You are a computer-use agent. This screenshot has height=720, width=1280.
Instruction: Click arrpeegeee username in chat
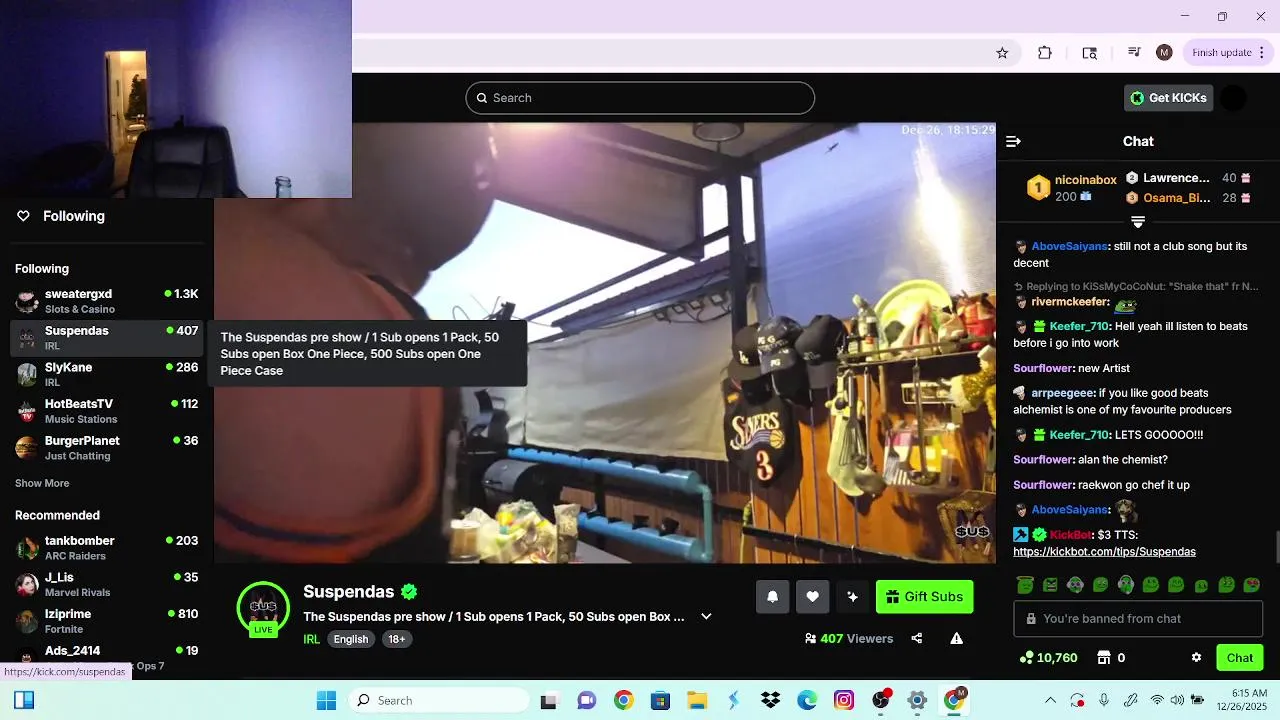click(x=1063, y=393)
